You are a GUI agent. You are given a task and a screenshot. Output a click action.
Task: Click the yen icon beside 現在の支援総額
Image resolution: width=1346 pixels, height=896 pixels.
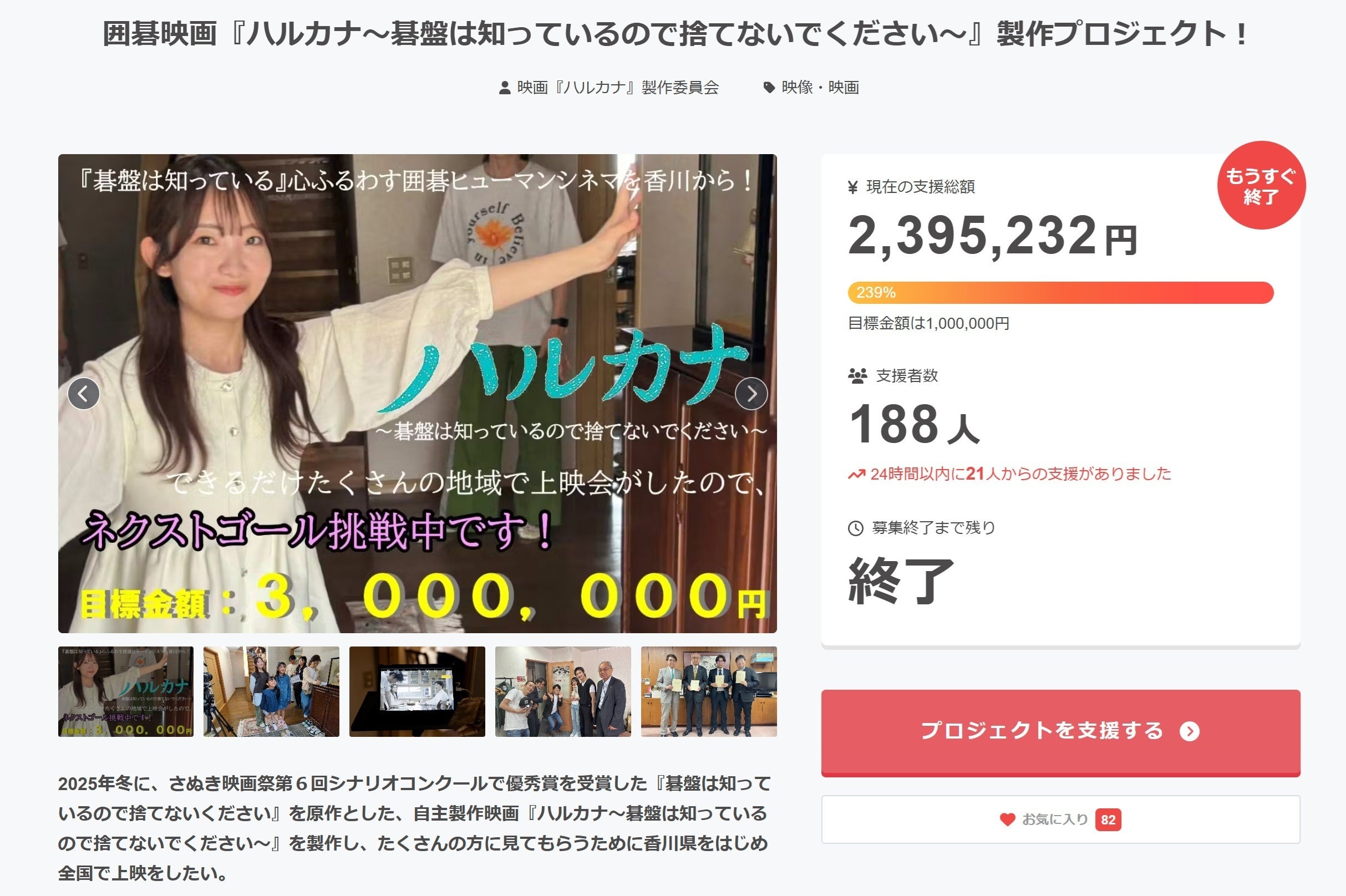click(x=853, y=187)
